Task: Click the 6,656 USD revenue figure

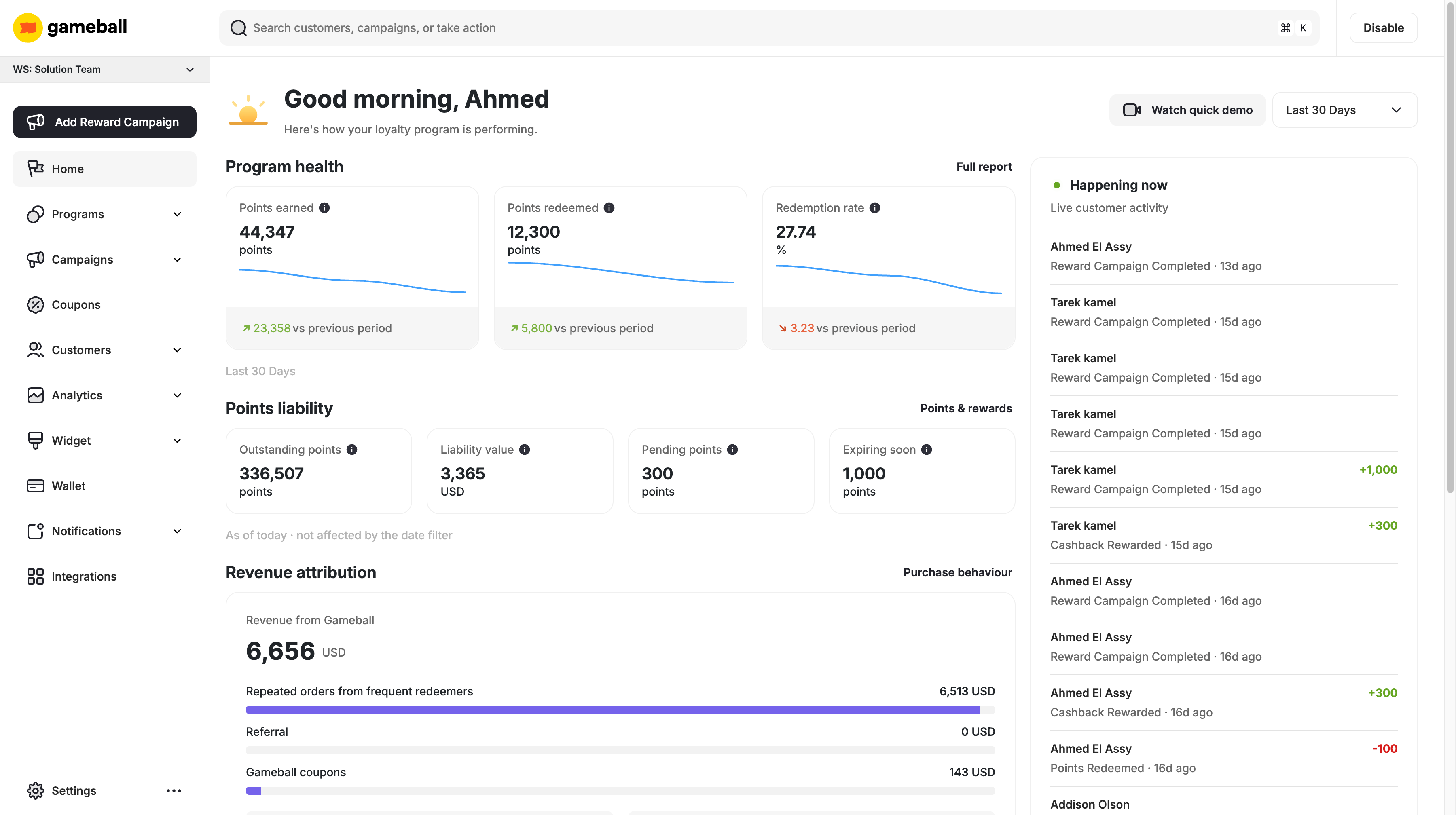Action: click(295, 650)
